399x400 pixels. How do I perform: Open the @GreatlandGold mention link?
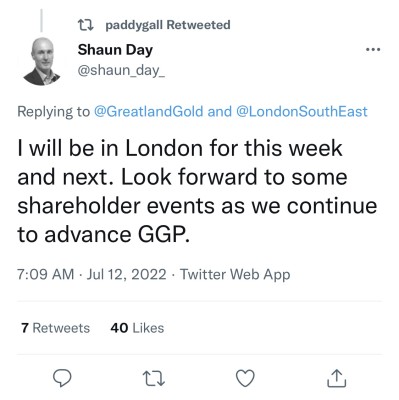point(148,111)
